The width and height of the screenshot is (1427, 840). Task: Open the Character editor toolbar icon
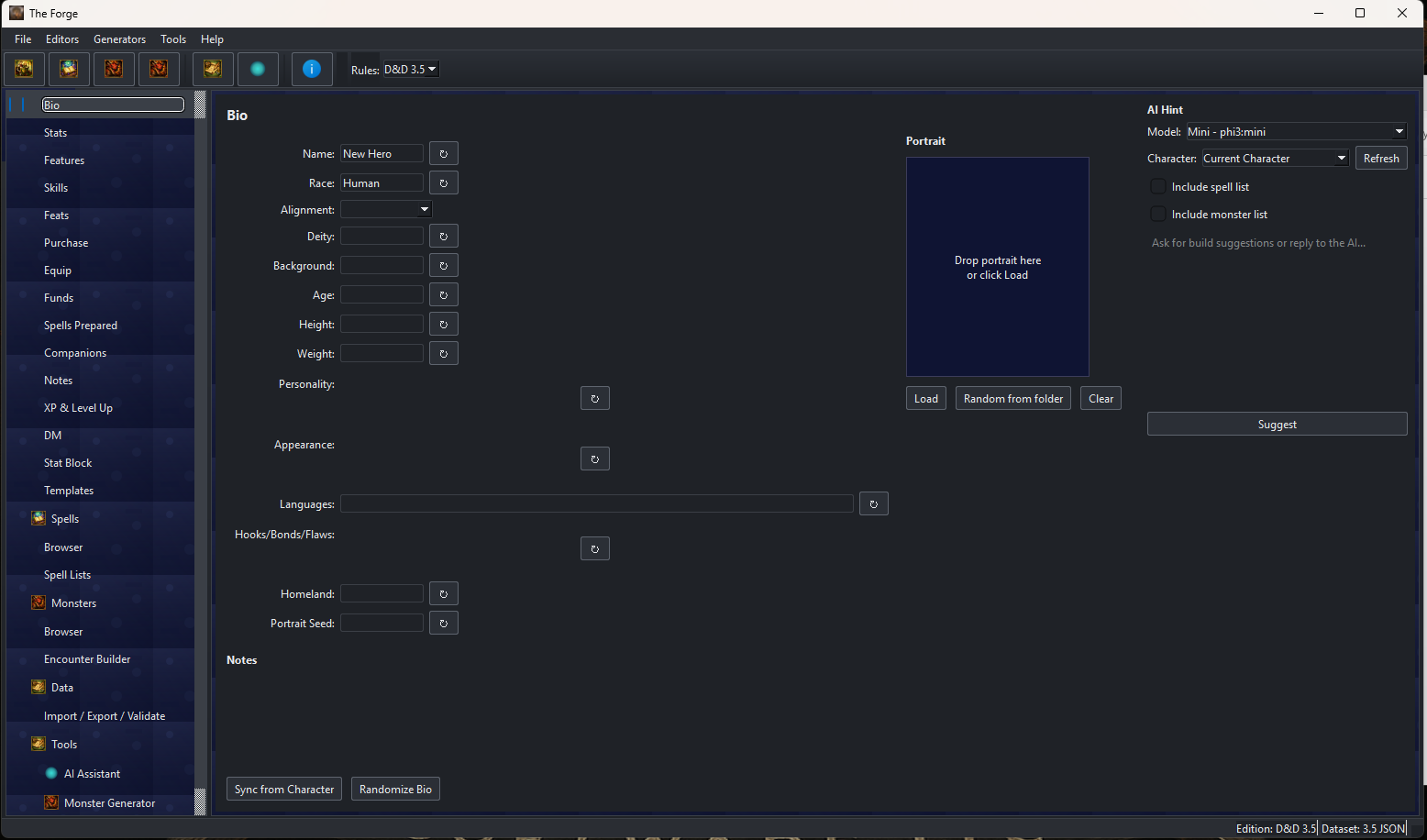[23, 69]
